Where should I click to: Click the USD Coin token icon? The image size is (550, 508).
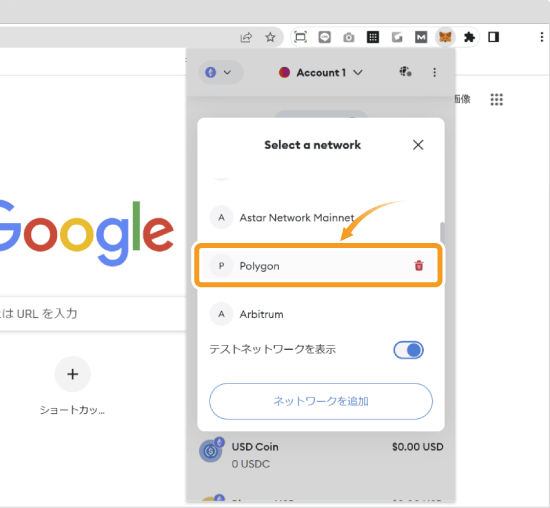[210, 450]
